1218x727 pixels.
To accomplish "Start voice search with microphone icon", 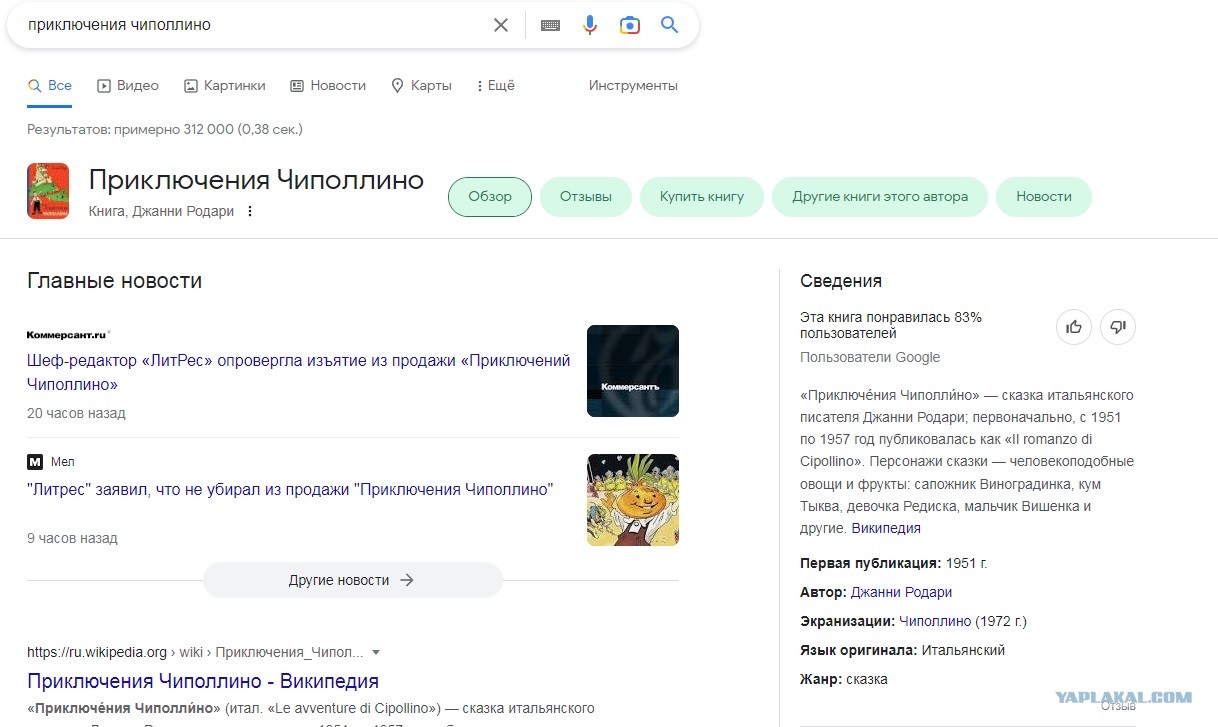I will (590, 25).
